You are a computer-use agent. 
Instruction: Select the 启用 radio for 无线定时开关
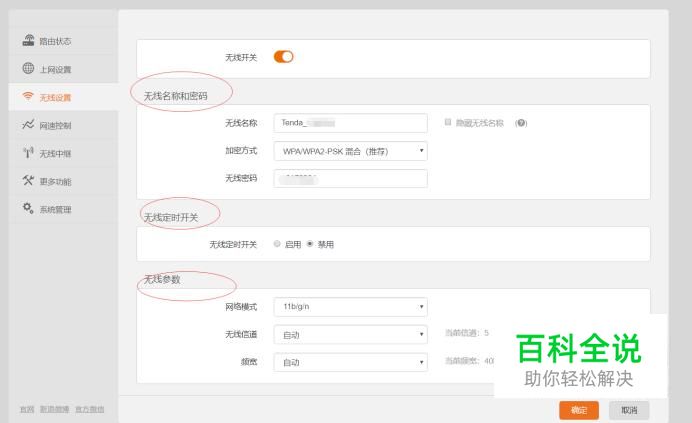(277, 244)
